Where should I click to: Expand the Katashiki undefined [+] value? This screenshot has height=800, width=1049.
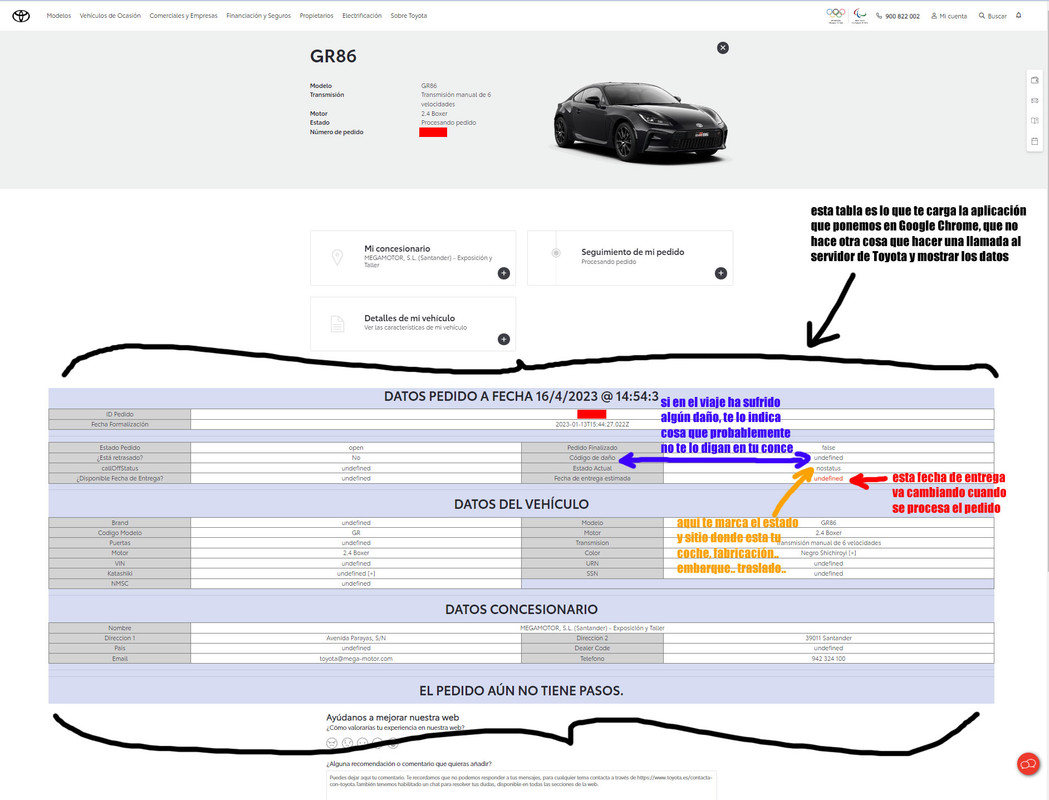[356, 573]
